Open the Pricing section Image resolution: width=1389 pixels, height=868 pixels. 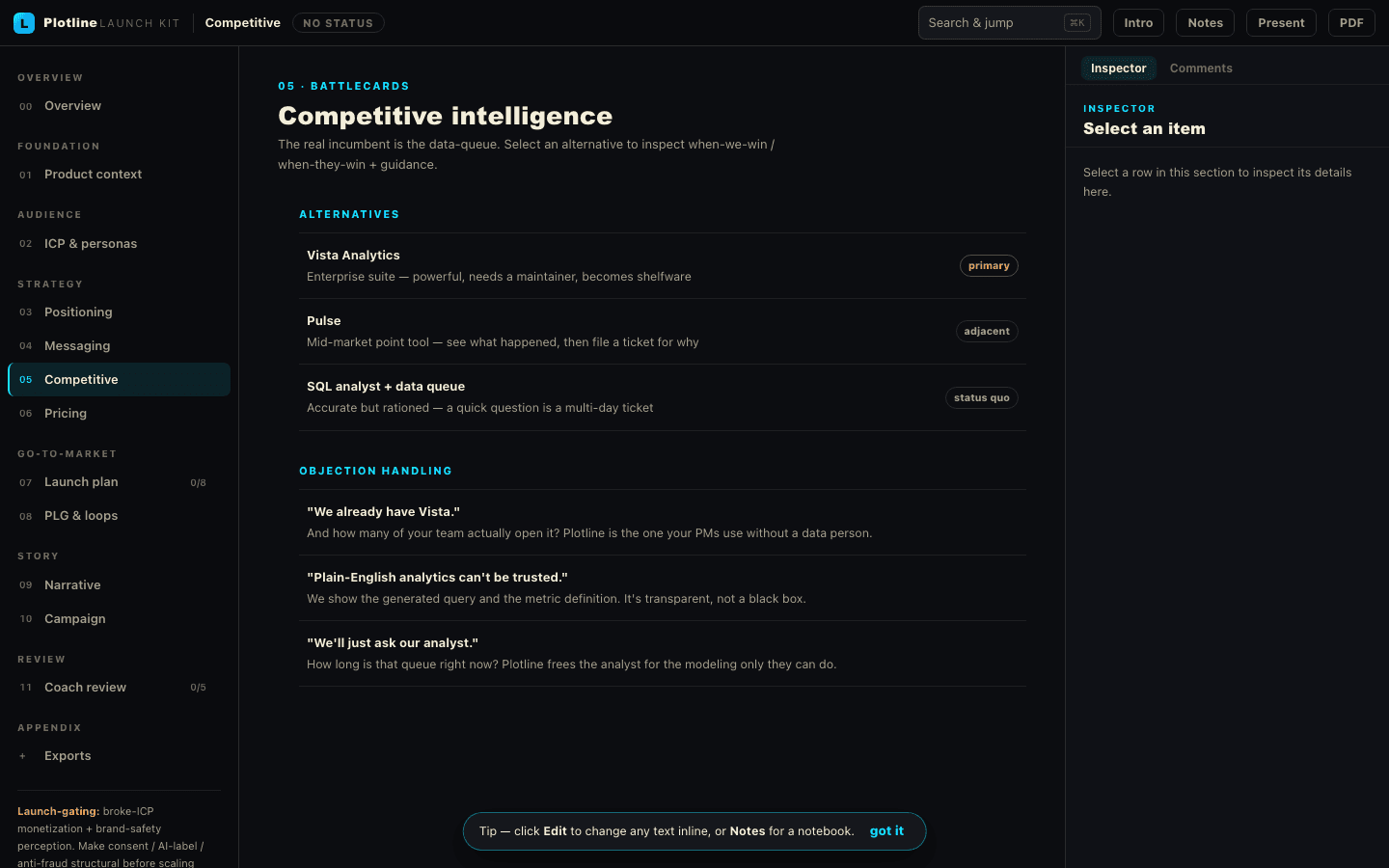119,414
